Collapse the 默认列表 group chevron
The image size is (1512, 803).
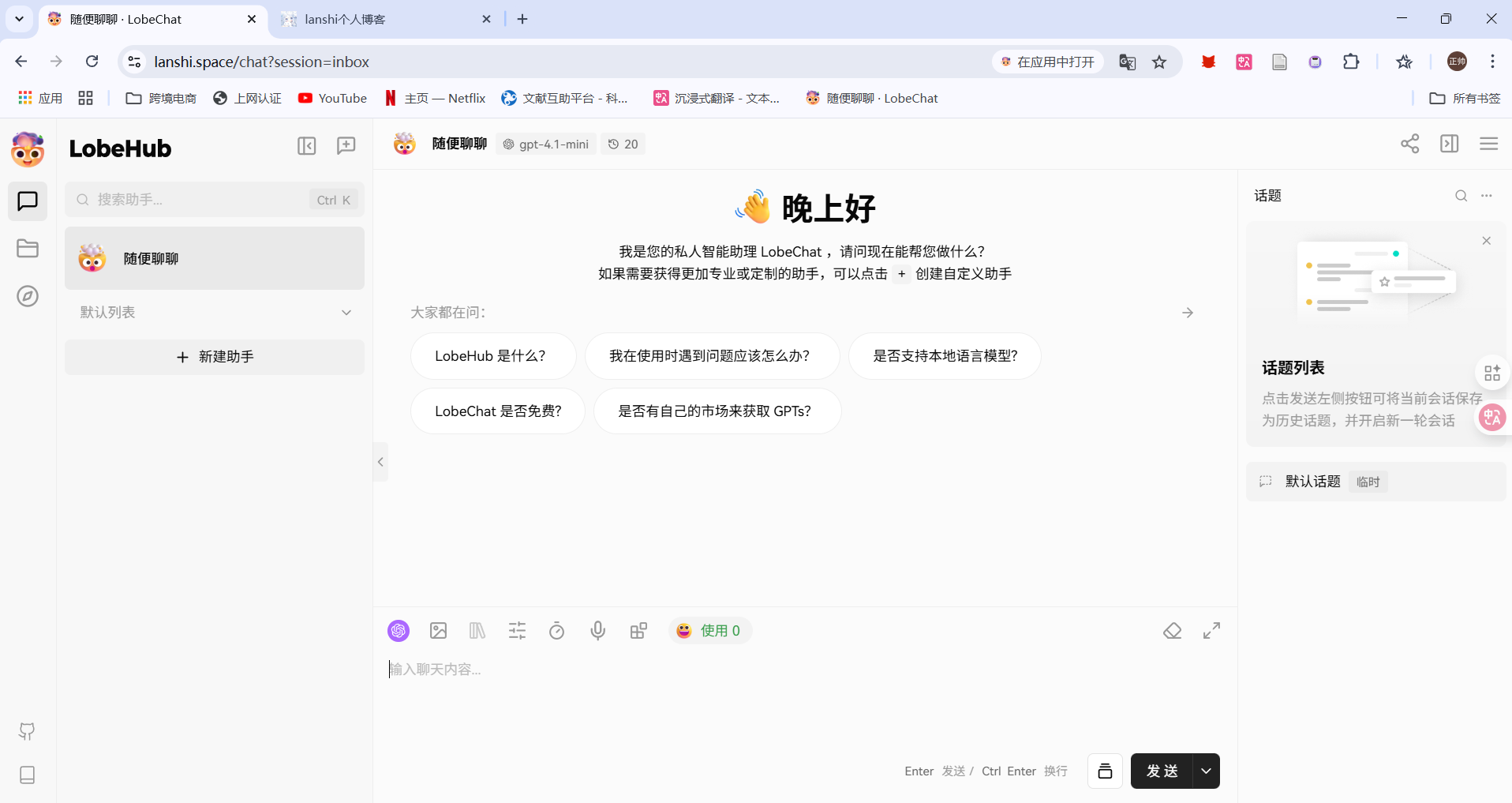pyautogui.click(x=346, y=313)
